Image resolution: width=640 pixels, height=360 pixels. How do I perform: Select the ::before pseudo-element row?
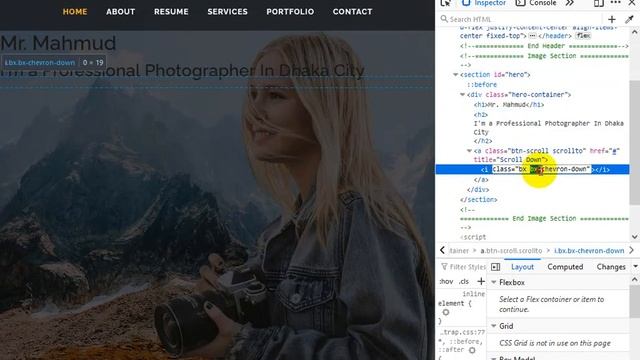482,85
